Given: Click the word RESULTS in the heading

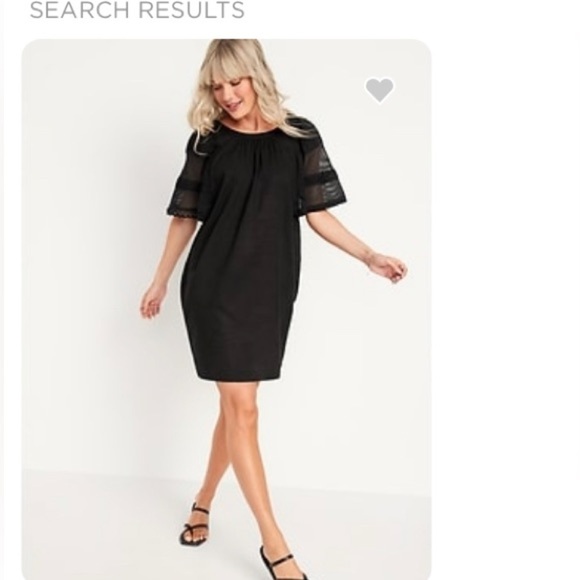Looking at the screenshot, I should click(192, 10).
